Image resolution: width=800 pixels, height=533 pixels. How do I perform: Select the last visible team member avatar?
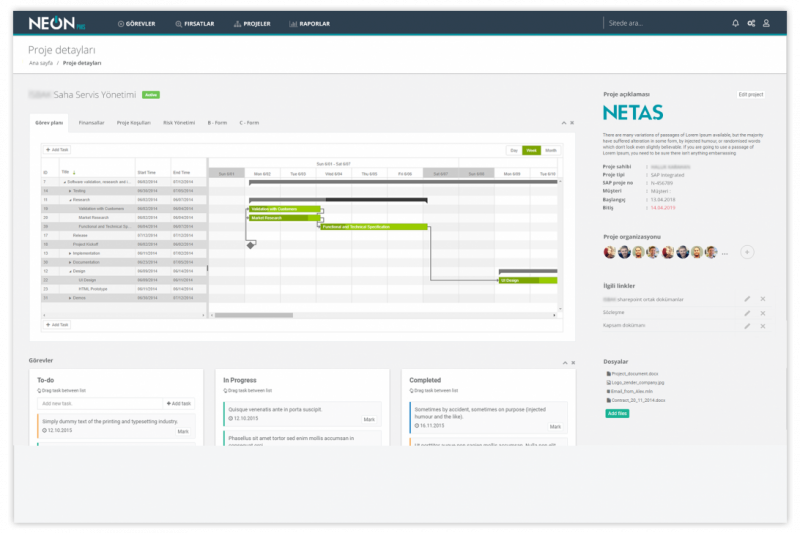tap(711, 252)
